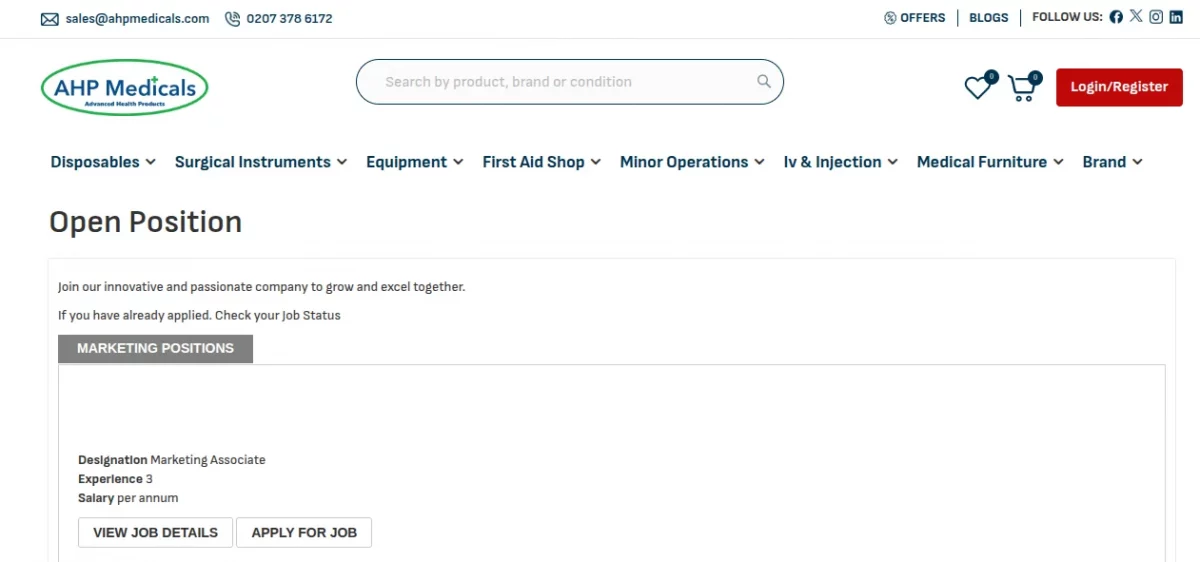This screenshot has width=1200, height=562.
Task: Open the Instagram profile icon
Action: (1156, 17)
